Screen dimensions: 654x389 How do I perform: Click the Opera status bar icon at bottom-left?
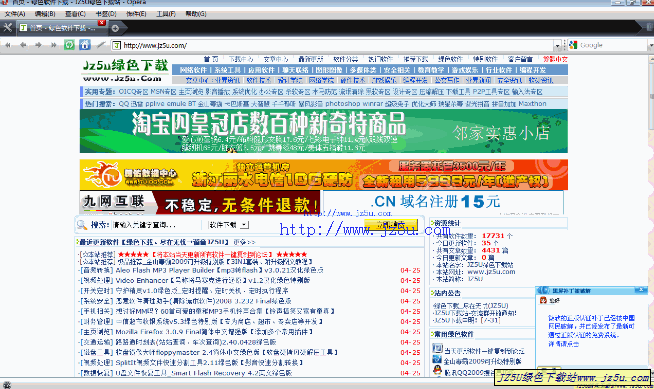click(7, 385)
